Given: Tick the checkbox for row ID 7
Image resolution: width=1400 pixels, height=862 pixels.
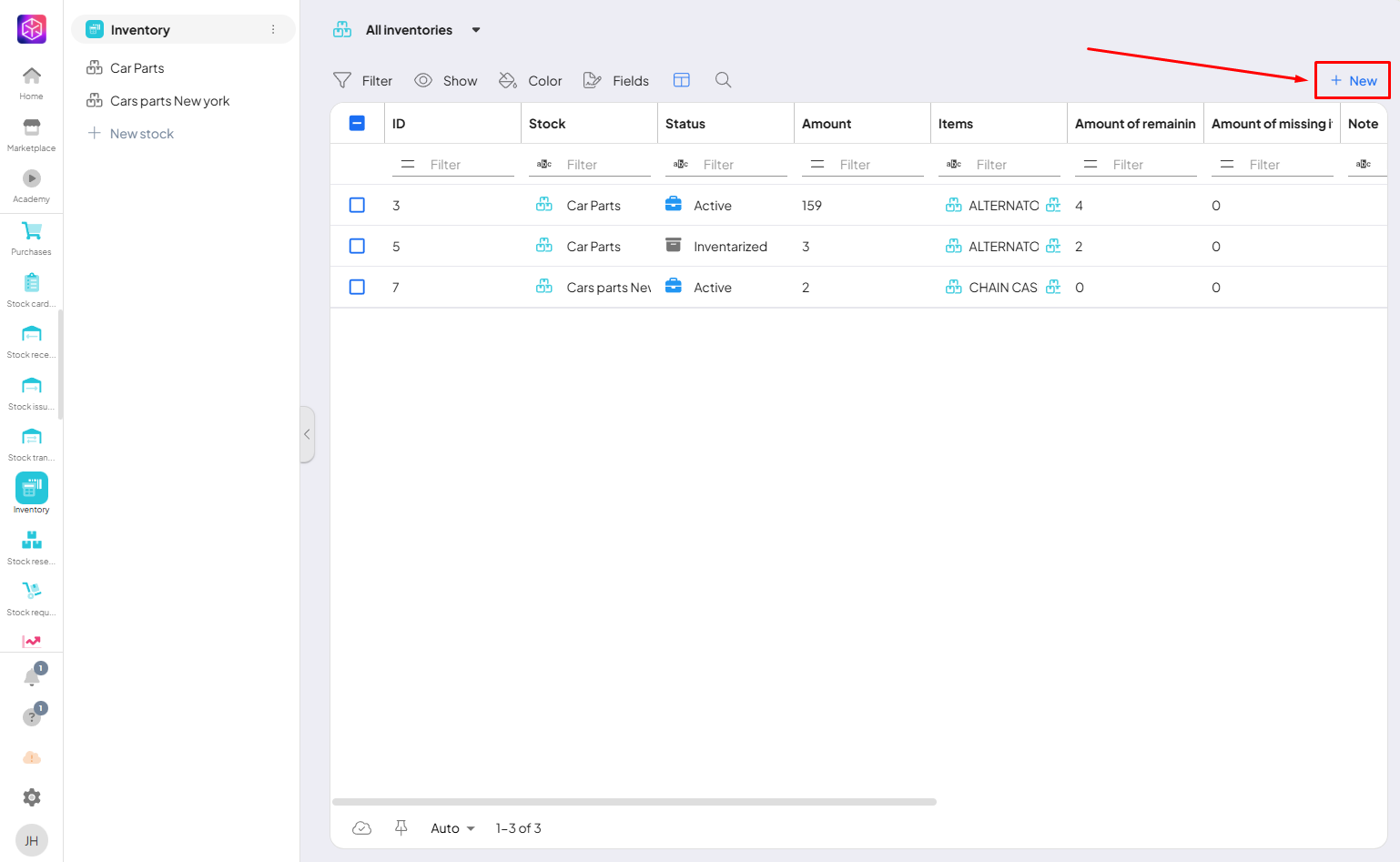Looking at the screenshot, I should point(357,288).
